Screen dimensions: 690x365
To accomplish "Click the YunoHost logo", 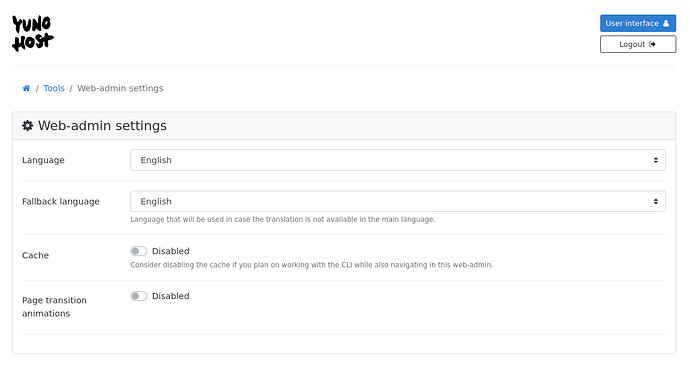I will (x=33, y=33).
